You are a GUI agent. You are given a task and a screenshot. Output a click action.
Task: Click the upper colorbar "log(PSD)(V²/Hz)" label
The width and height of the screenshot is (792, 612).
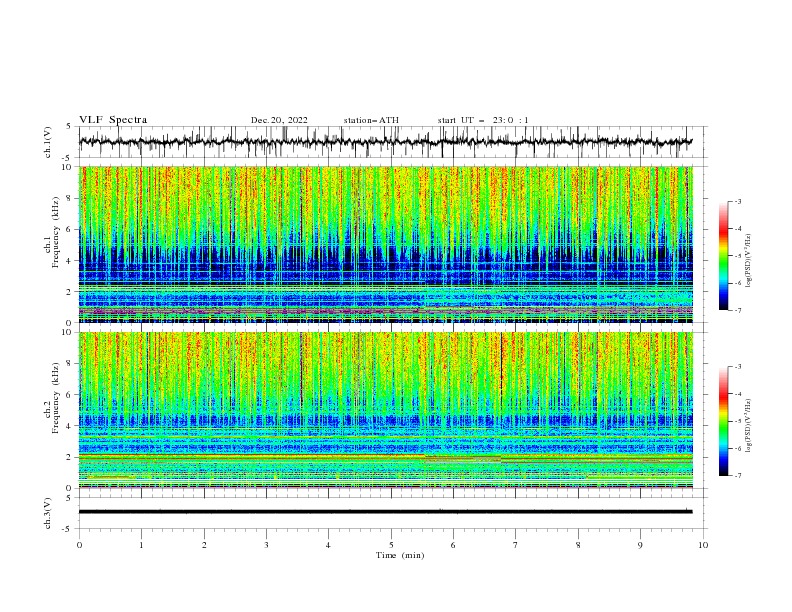coord(748,261)
